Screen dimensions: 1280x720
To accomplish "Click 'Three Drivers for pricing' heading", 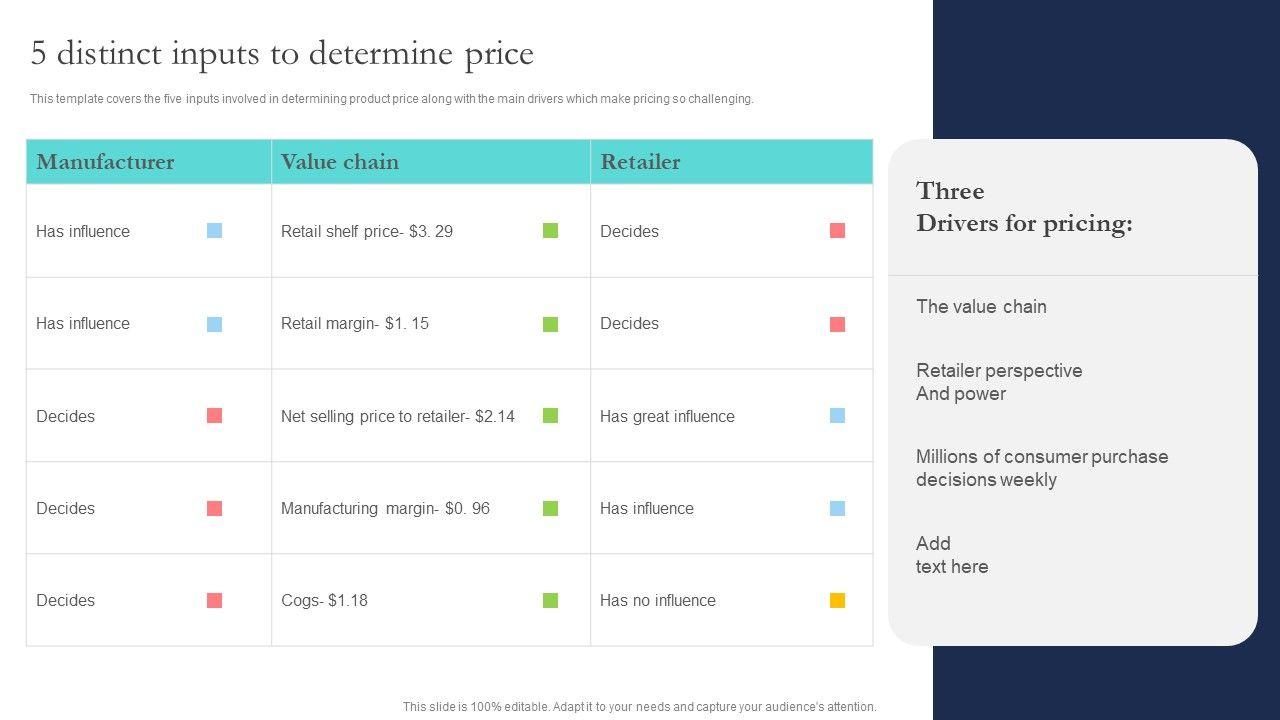I will tap(1024, 207).
